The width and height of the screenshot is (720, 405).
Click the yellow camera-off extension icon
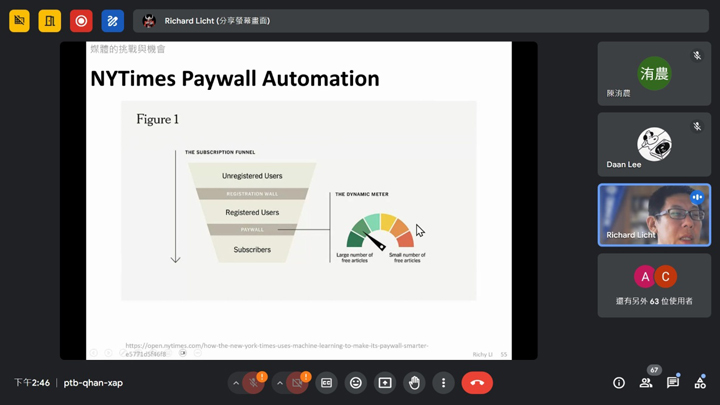pos(19,21)
